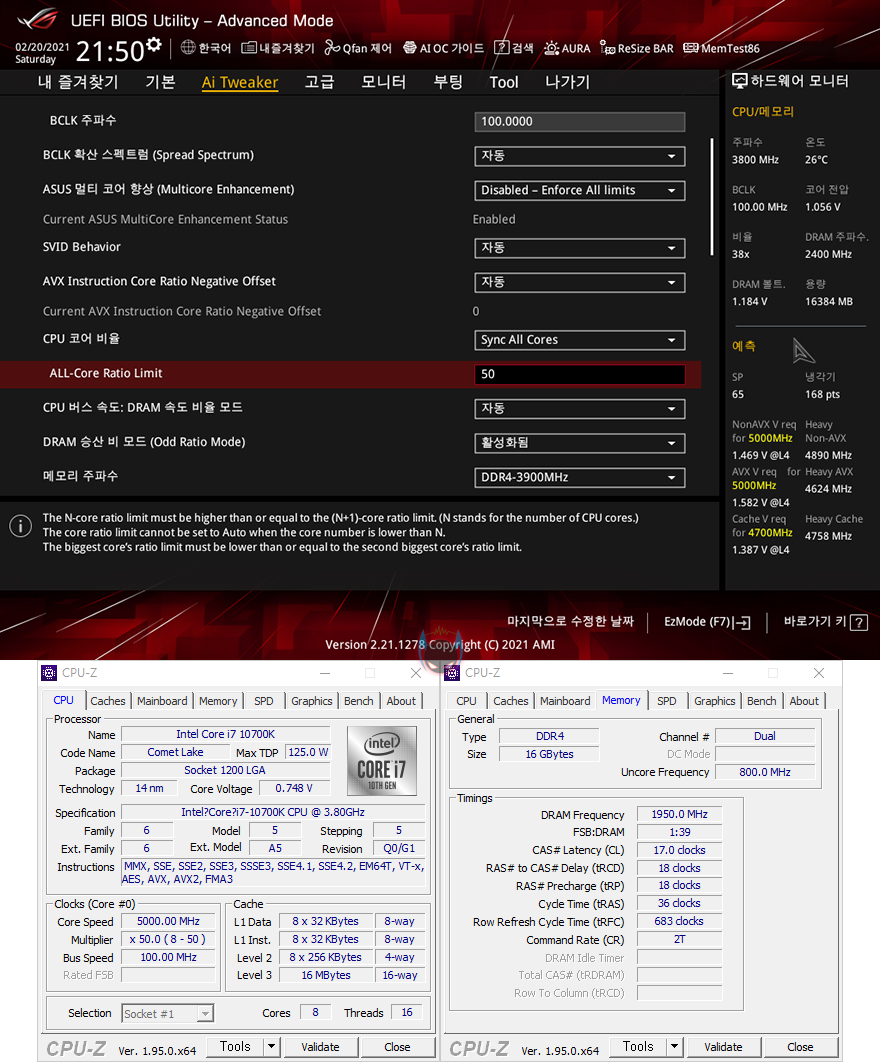This screenshot has height=1062, width=880.
Task: Click the hotkey question mark icon
Action: pyautogui.click(x=859, y=622)
